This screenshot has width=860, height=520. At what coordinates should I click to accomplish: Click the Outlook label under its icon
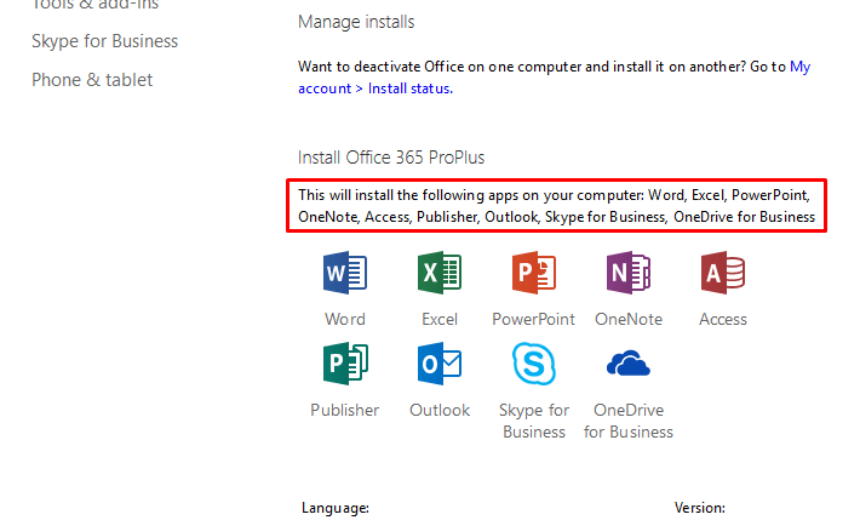click(x=439, y=410)
